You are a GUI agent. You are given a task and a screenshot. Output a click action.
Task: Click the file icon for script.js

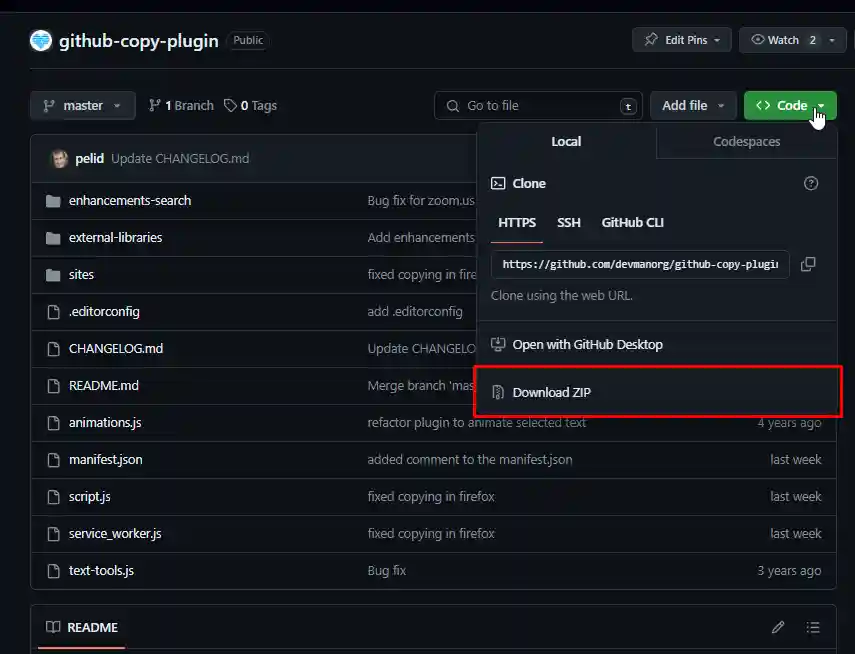click(53, 497)
